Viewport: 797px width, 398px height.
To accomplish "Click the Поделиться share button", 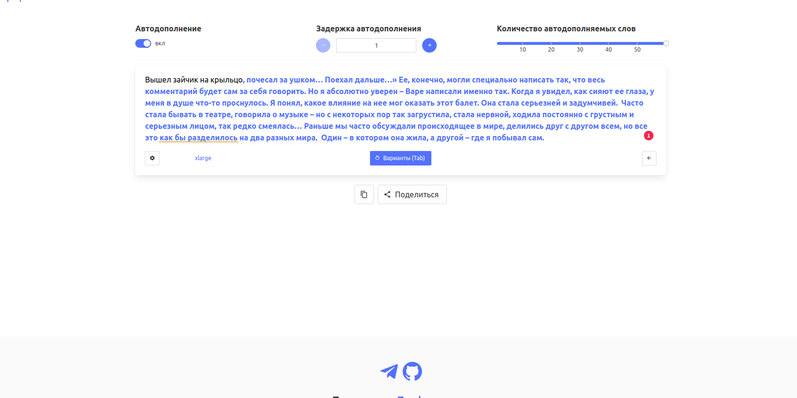I will tap(412, 194).
